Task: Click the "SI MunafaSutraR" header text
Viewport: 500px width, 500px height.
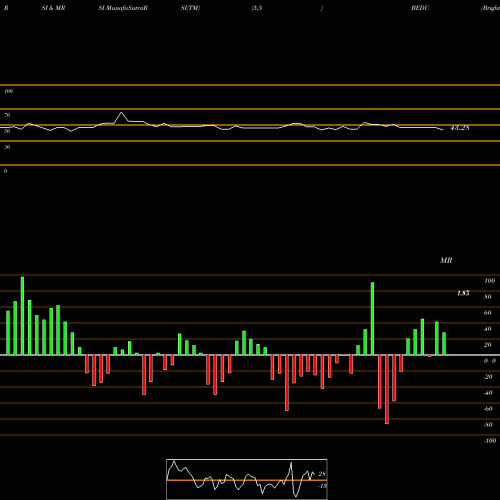Action: click(x=123, y=8)
